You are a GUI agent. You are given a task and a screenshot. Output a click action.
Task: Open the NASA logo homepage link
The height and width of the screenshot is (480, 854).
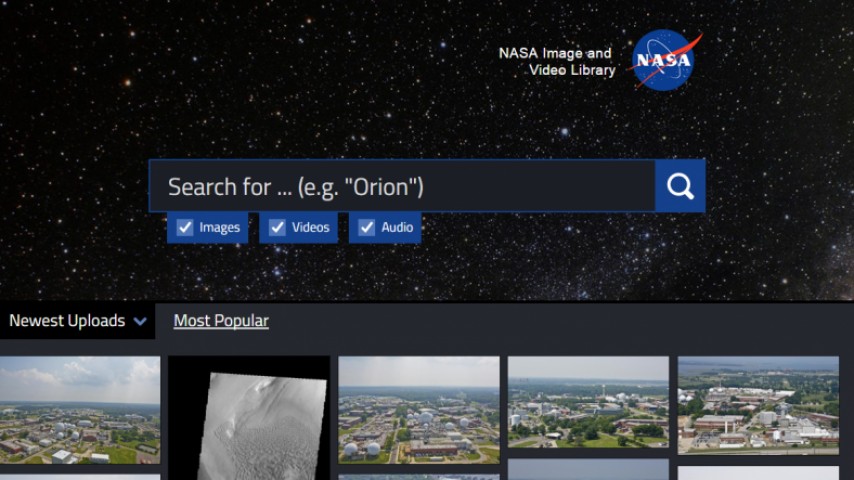click(x=664, y=60)
